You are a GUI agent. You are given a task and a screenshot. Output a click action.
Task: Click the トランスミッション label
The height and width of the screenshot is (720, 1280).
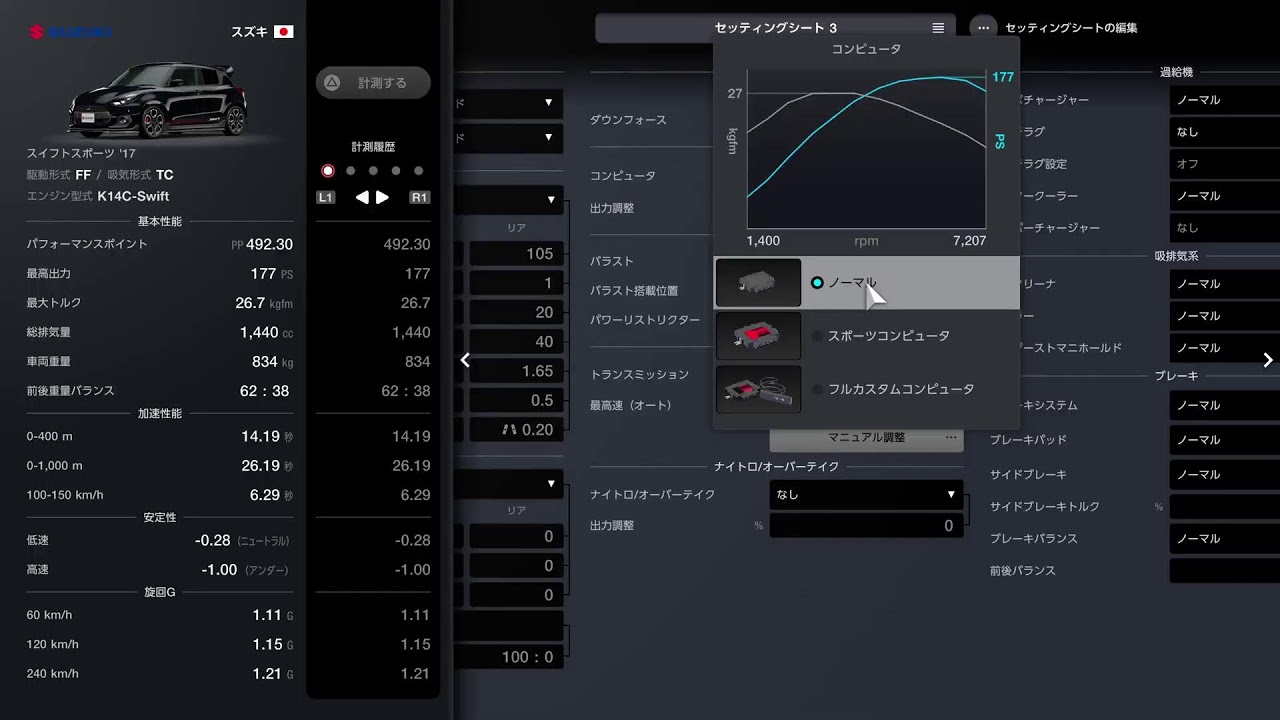639,375
